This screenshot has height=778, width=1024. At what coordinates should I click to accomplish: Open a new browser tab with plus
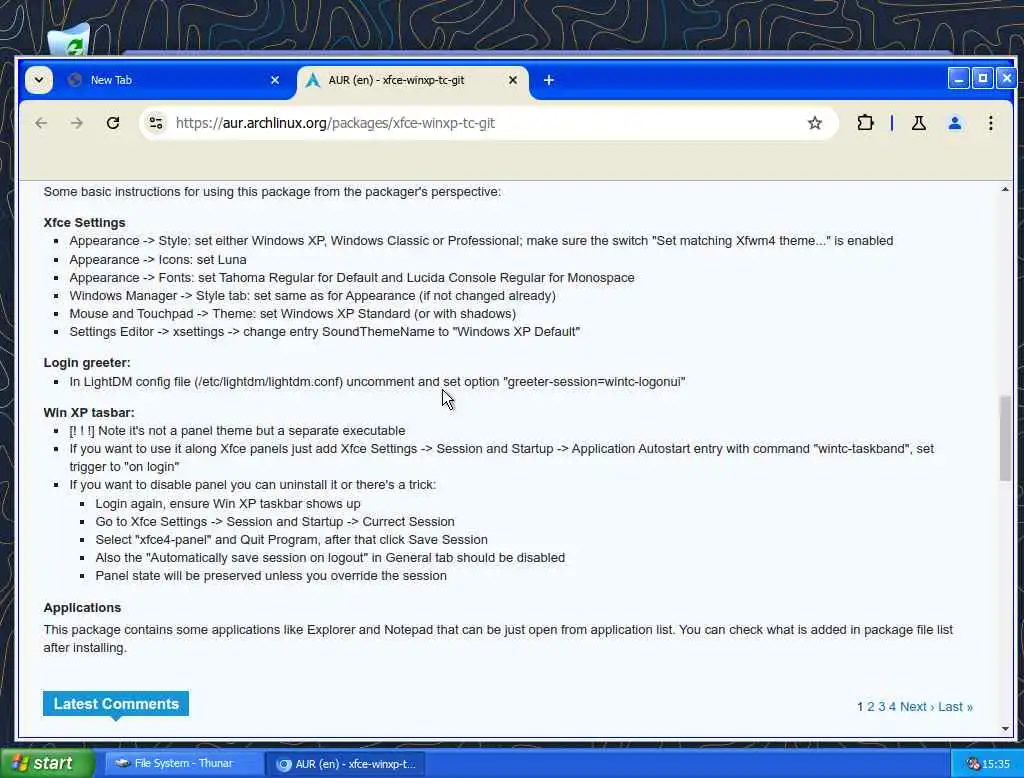coord(549,80)
